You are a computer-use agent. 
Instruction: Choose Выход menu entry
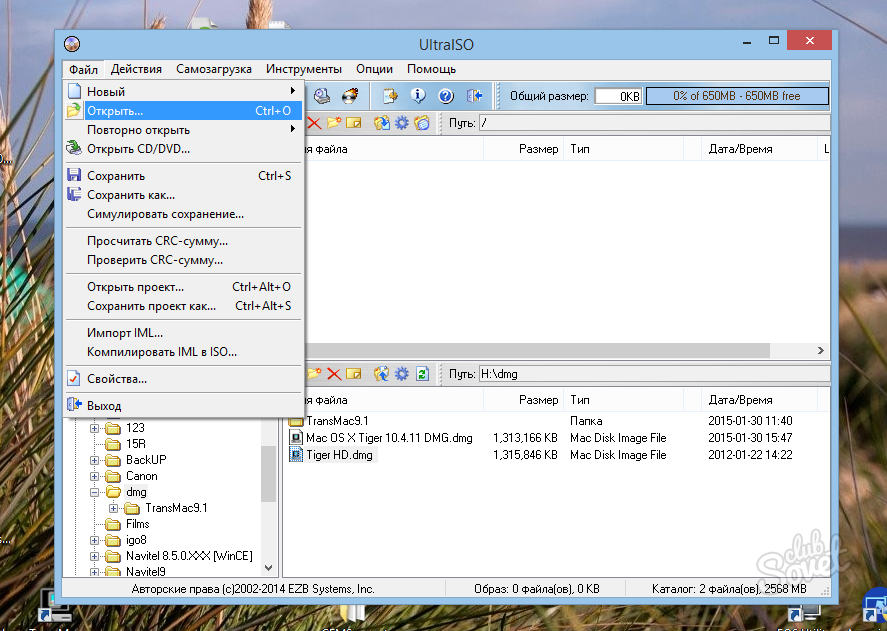coord(183,406)
